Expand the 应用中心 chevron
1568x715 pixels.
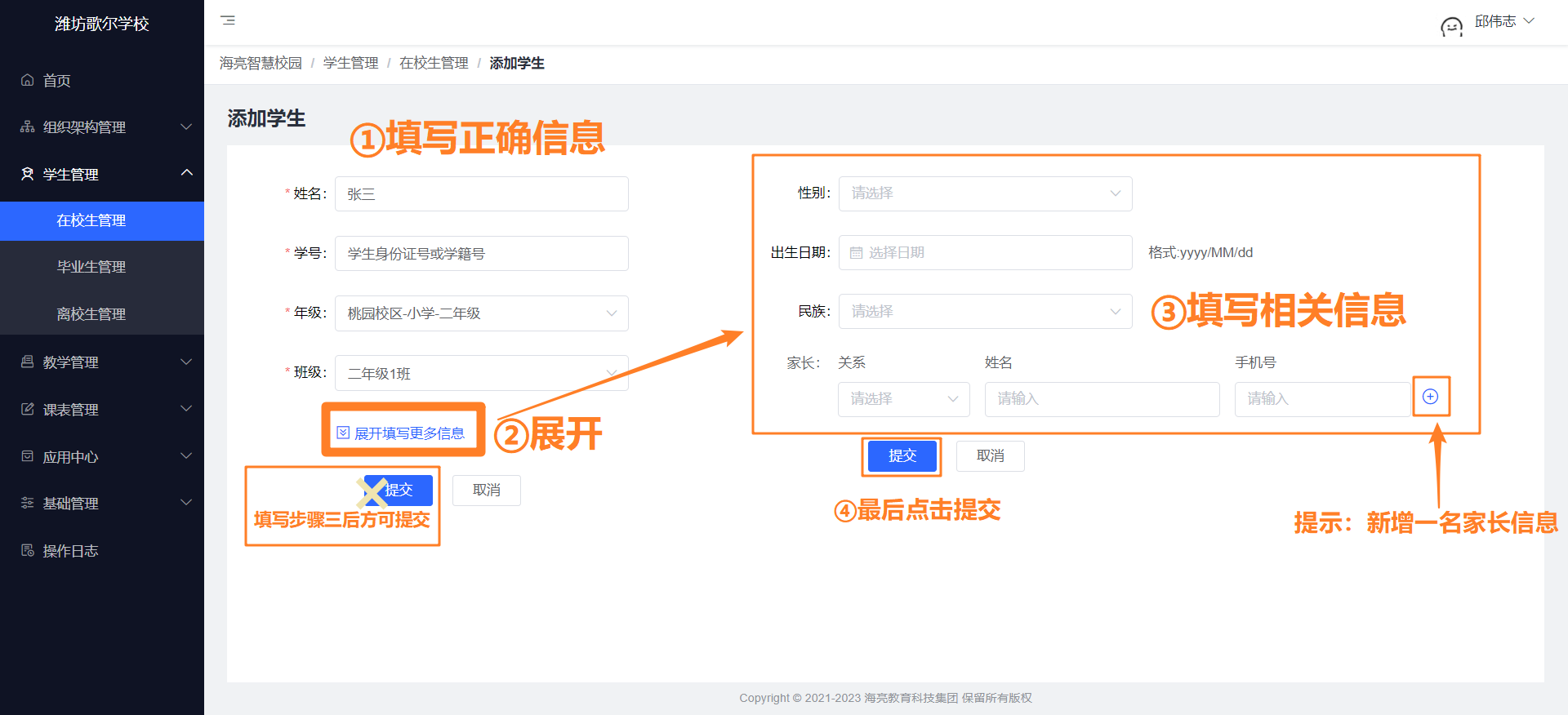186,455
